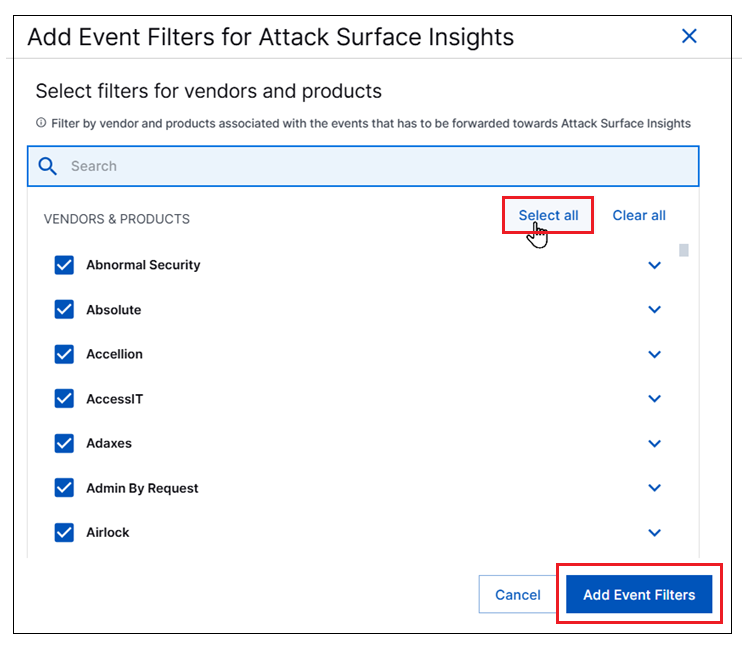Uncheck the Admin By Request checkbox
The height and width of the screenshot is (645, 742).
[64, 488]
